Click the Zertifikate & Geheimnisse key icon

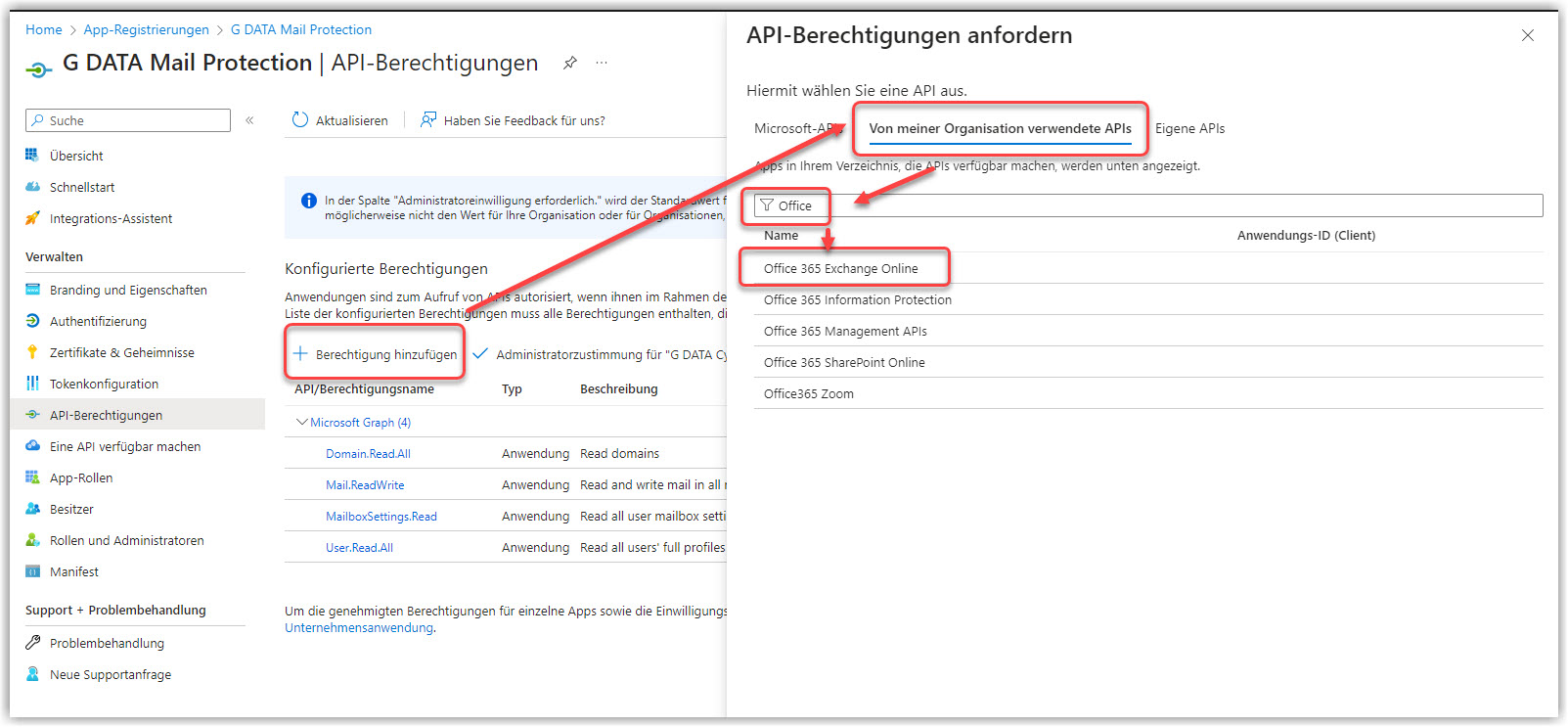pos(32,352)
